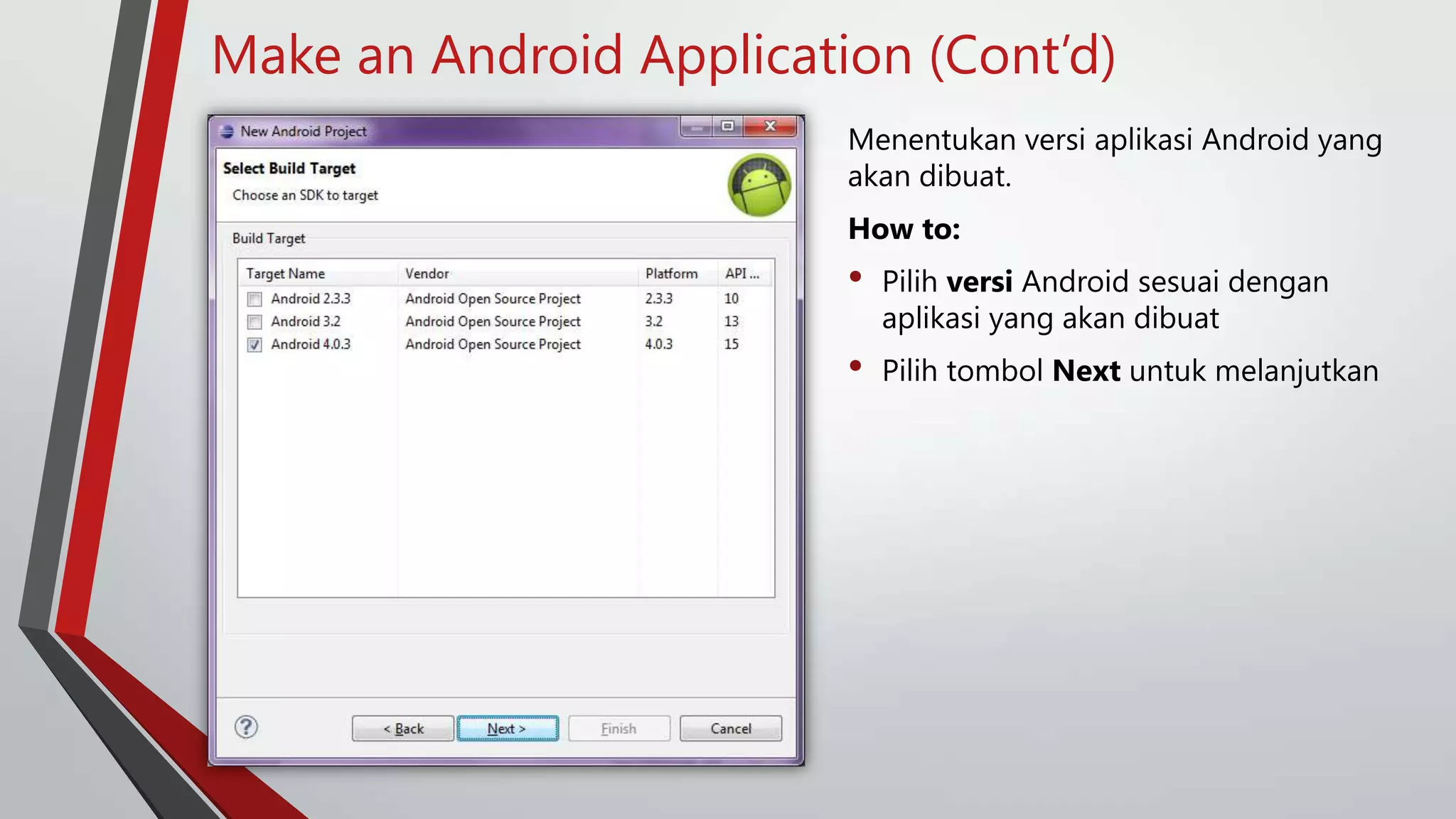Screen dimensions: 1456x819
Task: Click API level value 15
Action: click(732, 344)
